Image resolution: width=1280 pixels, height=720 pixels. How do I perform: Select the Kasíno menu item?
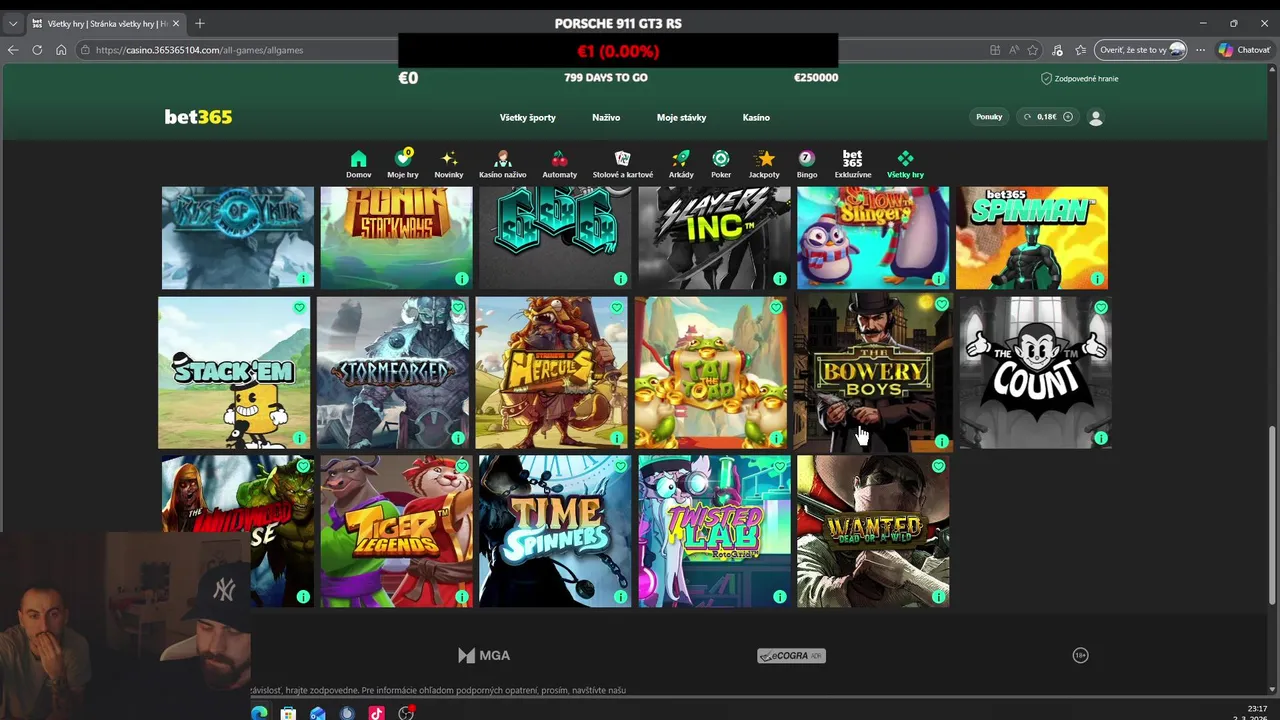(756, 117)
